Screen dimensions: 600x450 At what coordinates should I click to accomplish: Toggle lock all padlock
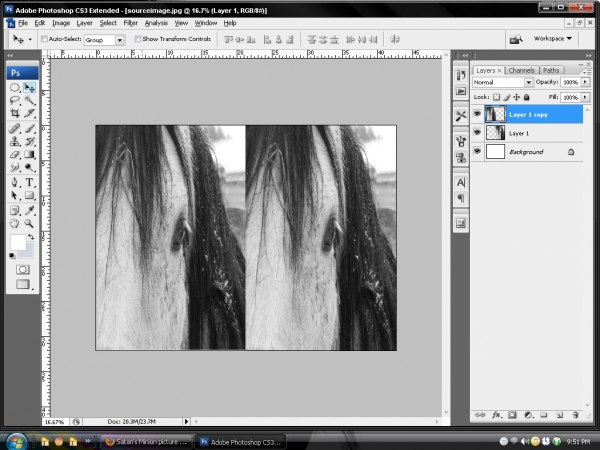tap(527, 97)
